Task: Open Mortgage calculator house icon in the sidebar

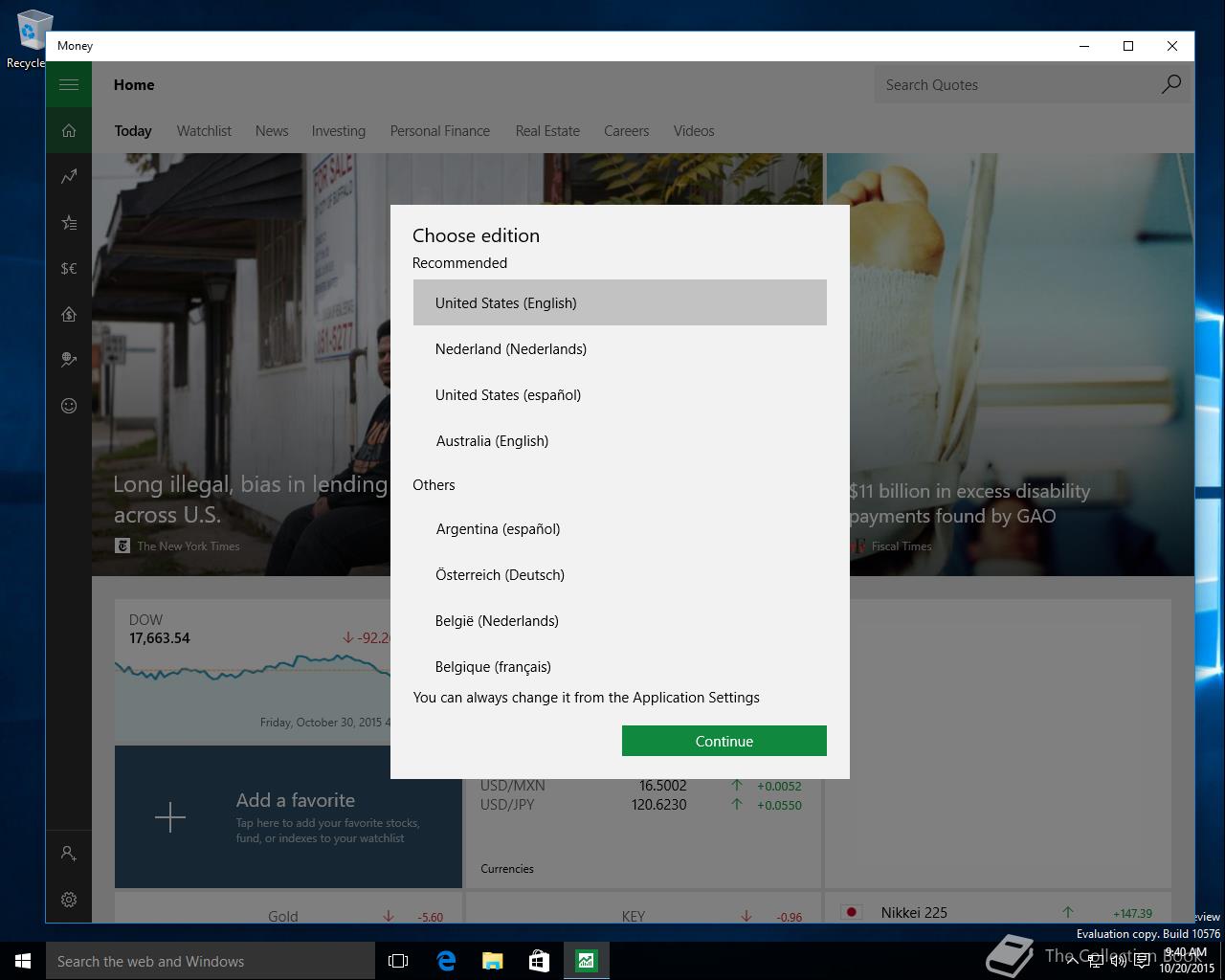Action: coord(69,314)
